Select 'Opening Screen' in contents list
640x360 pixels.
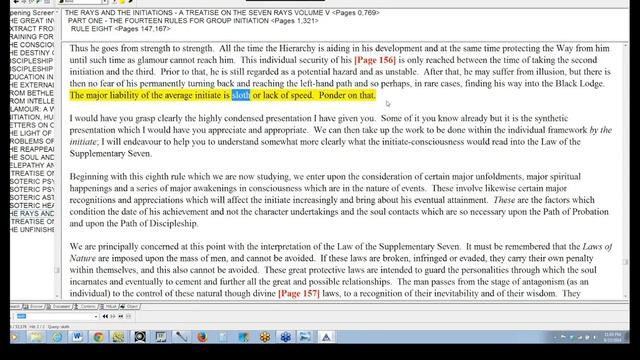tap(32, 13)
